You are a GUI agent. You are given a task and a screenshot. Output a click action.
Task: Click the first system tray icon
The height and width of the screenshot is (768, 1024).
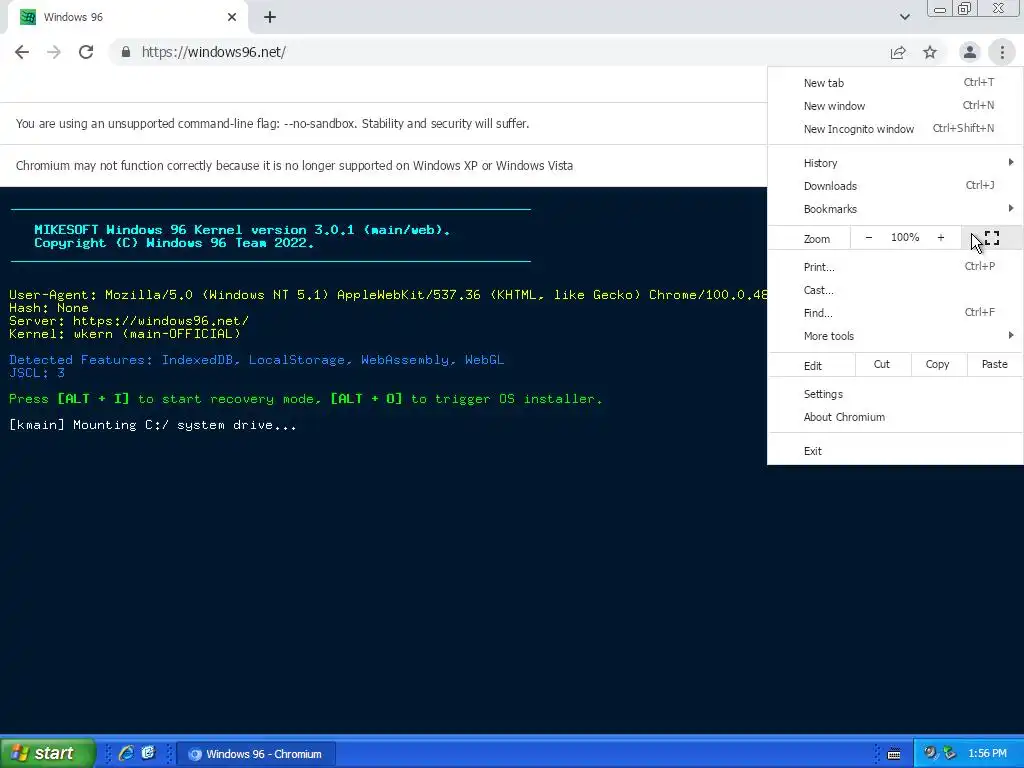pos(930,753)
